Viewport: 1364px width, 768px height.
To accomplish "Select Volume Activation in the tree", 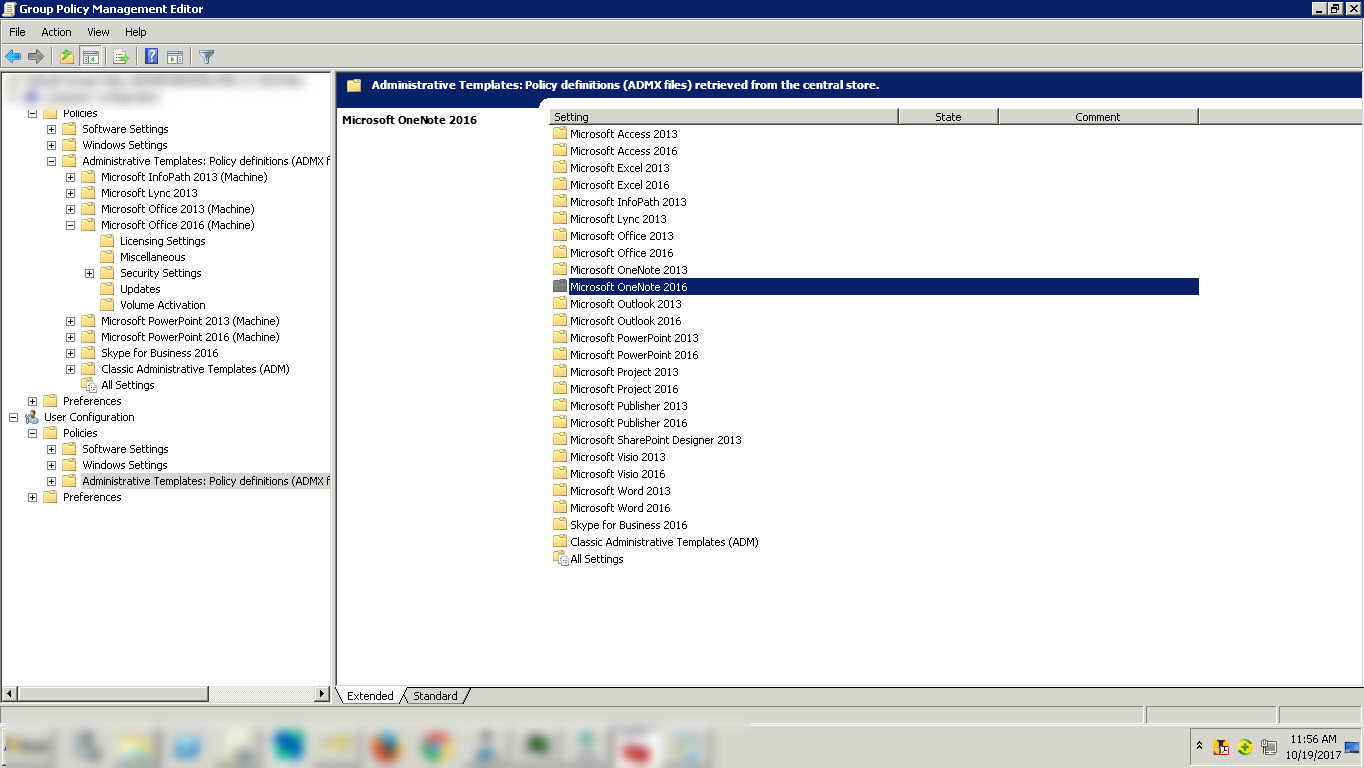I will point(162,305).
